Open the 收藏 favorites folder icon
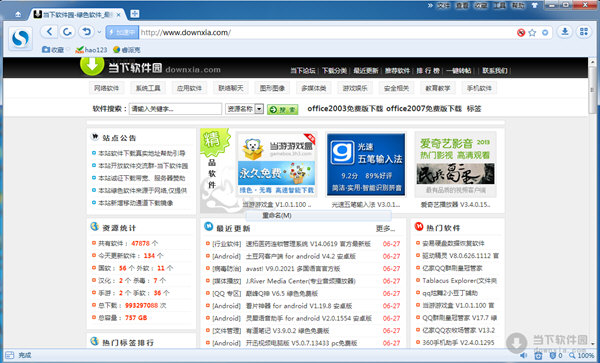The height and width of the screenshot is (363, 600). 46,50
